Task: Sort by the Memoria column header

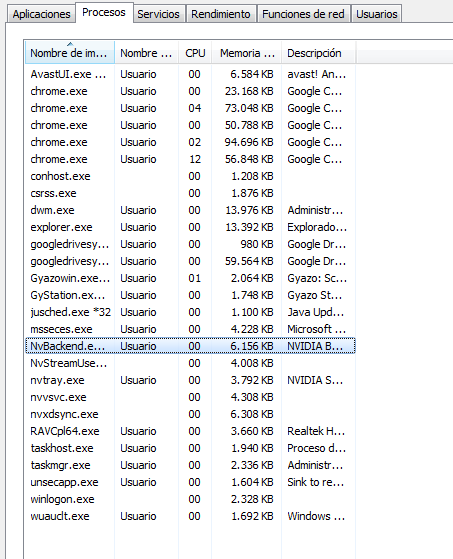Action: click(x=247, y=53)
